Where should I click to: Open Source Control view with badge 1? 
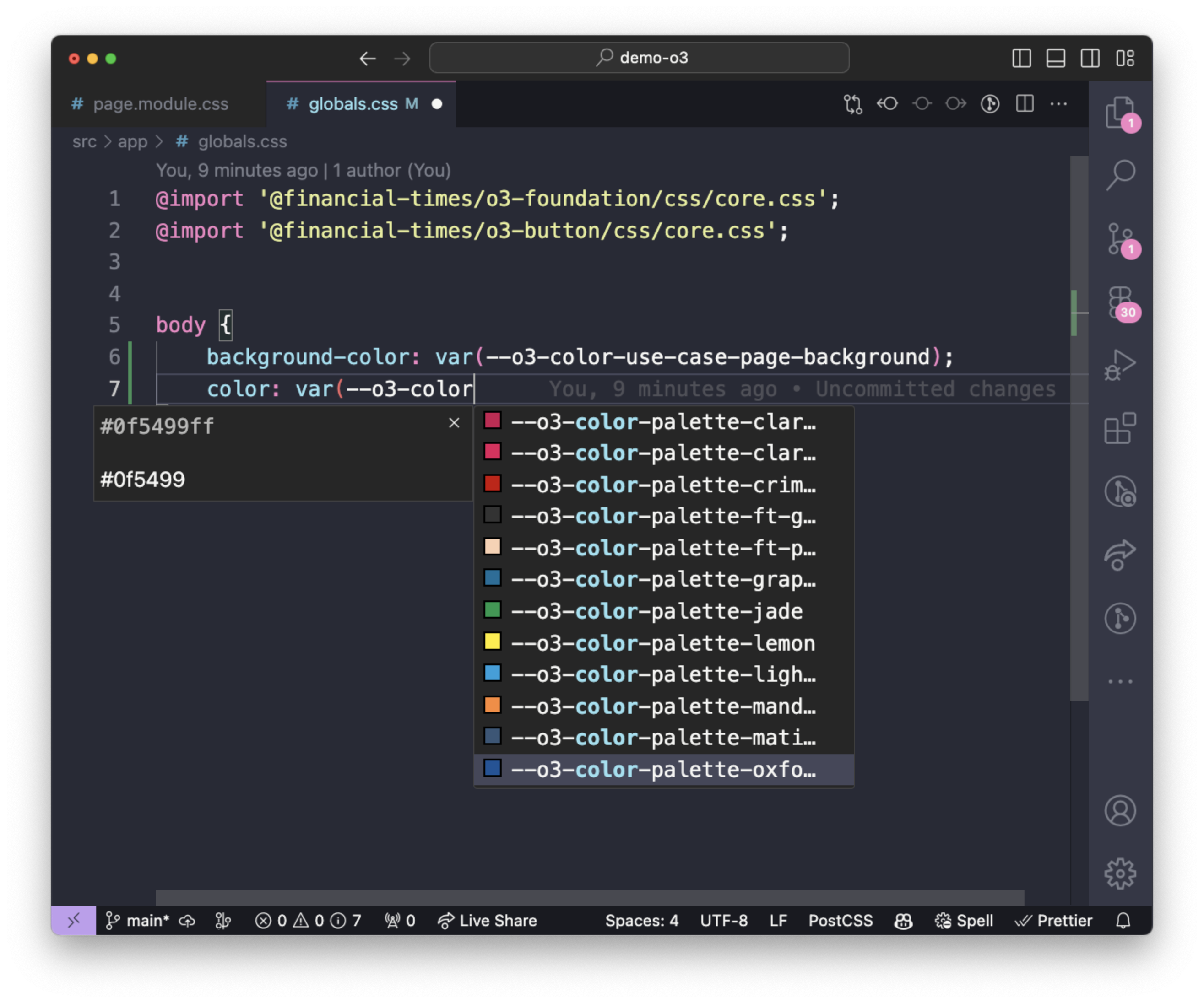pos(1120,239)
